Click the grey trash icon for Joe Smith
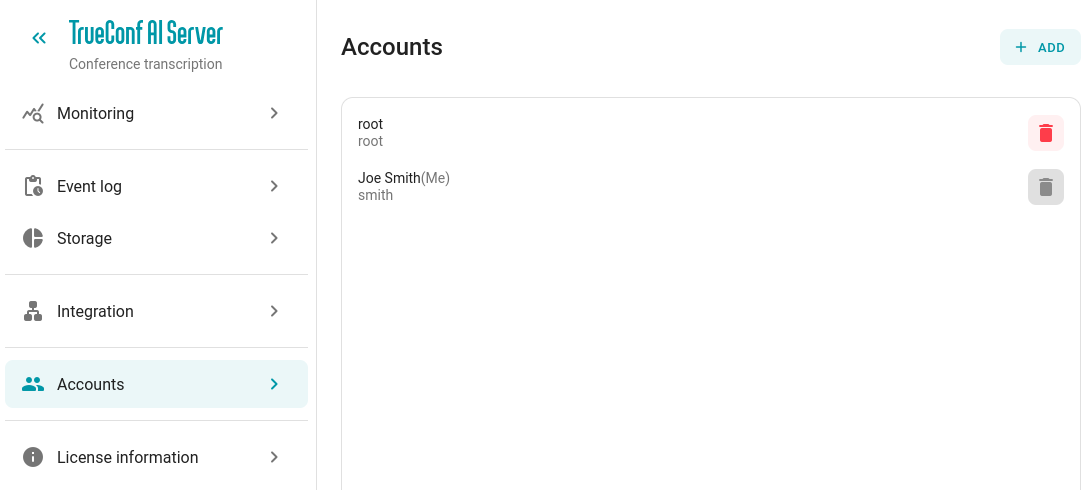This screenshot has height=490, width=1089. click(1045, 187)
